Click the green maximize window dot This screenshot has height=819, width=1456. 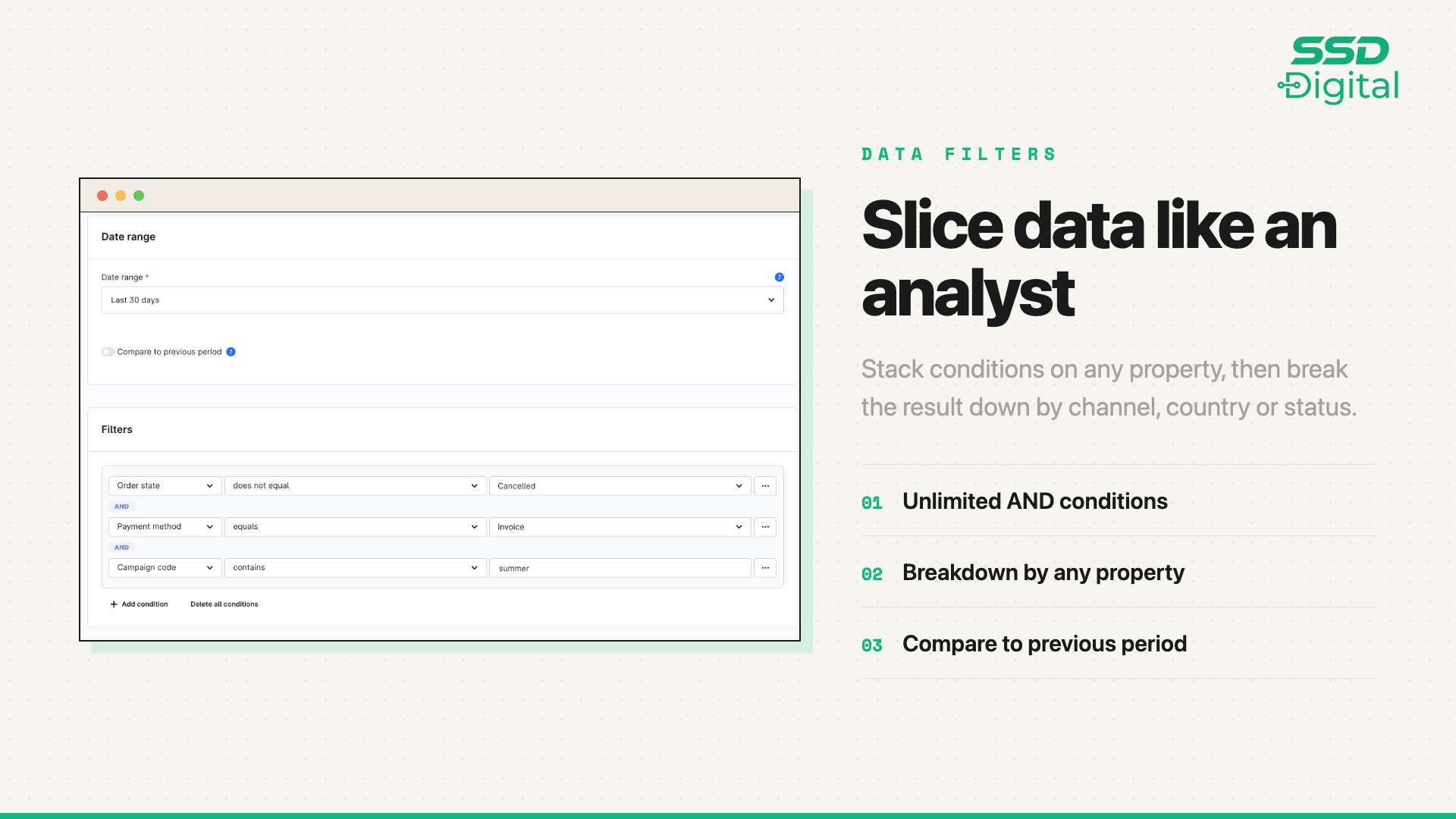139,196
